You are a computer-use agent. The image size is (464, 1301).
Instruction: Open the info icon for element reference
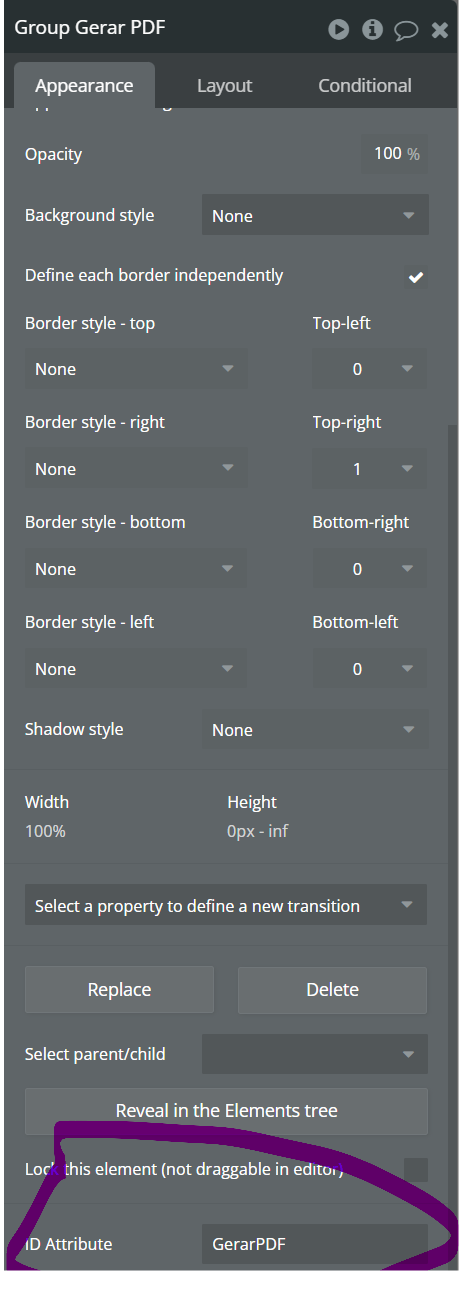click(372, 29)
